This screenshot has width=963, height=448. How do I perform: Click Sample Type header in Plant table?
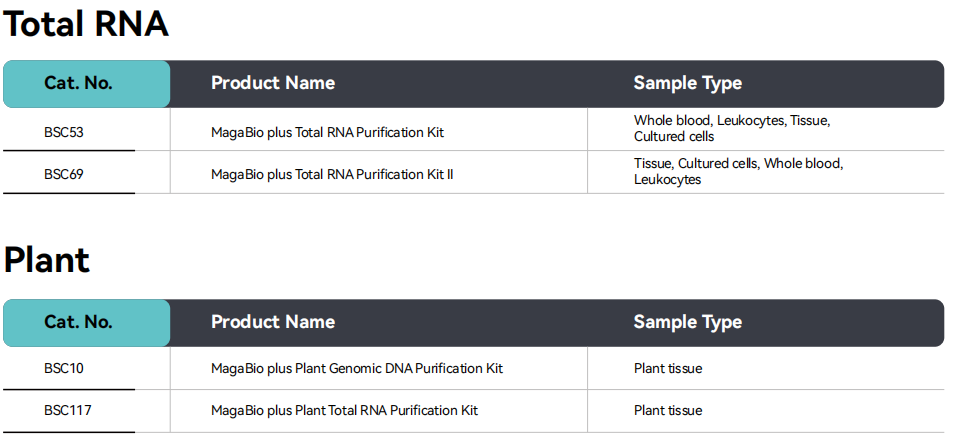687,322
